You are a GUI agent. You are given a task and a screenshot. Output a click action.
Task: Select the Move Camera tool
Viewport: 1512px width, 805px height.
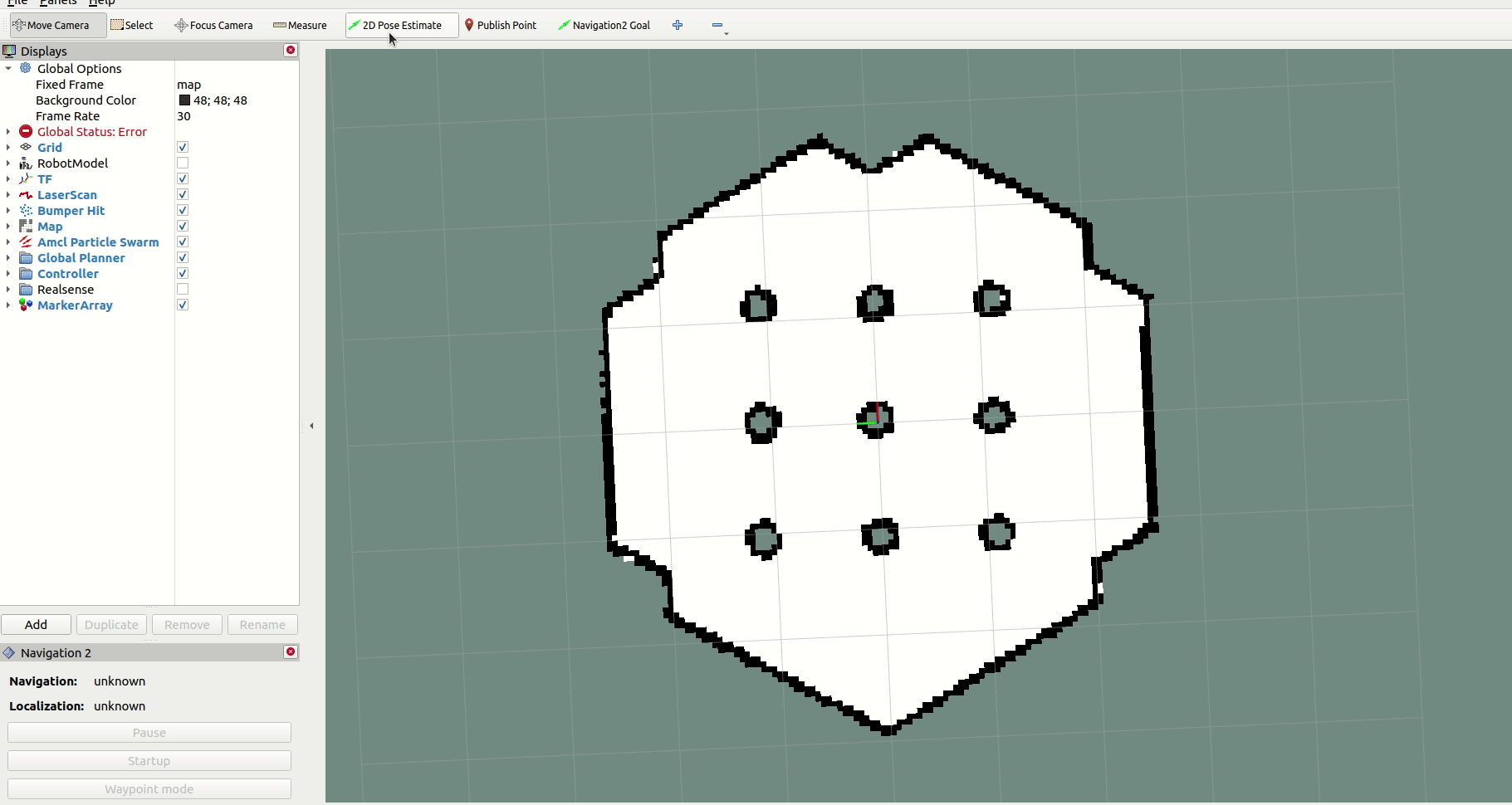tap(55, 25)
